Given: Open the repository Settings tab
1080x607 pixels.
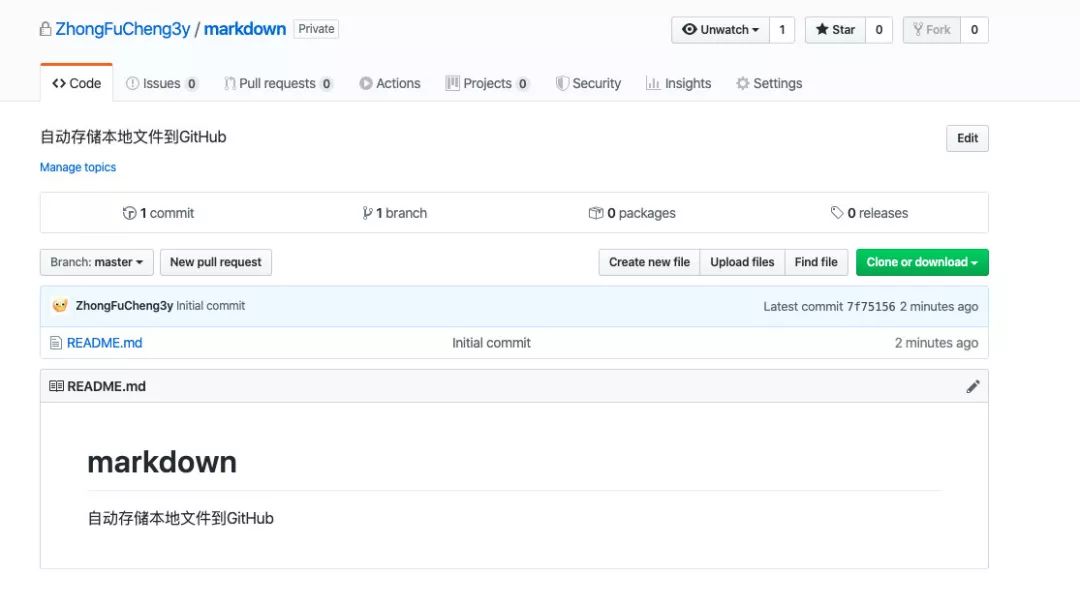Looking at the screenshot, I should tap(769, 83).
